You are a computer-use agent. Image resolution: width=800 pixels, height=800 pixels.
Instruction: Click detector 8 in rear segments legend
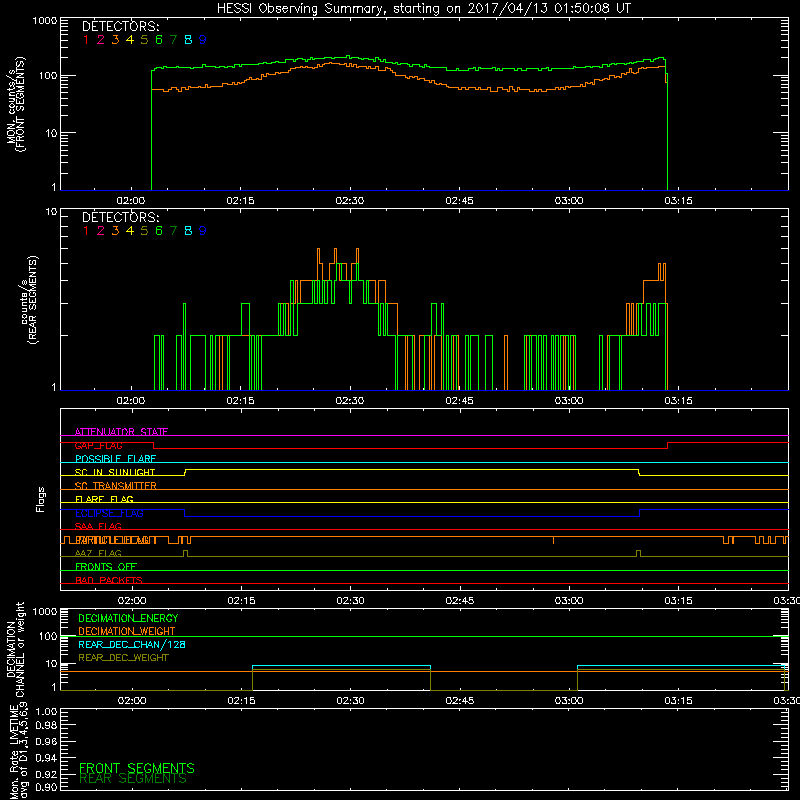[188, 231]
